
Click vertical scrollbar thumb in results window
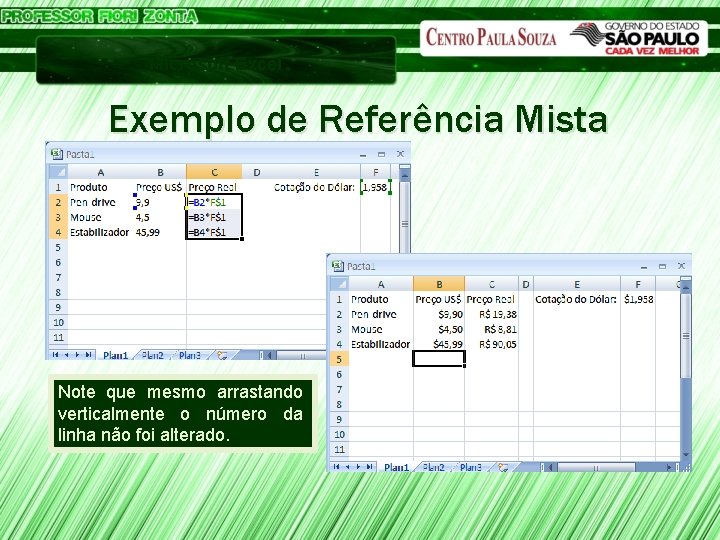(686, 336)
